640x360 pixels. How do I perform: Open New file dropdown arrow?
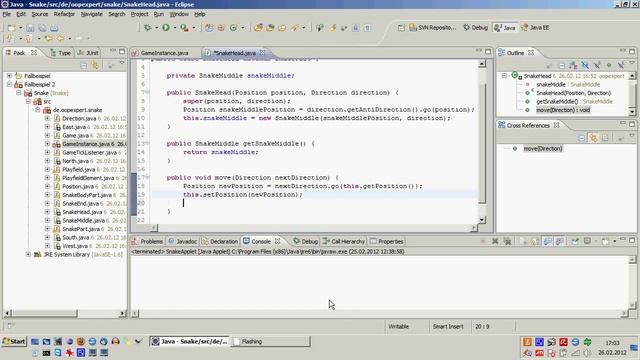[20, 28]
